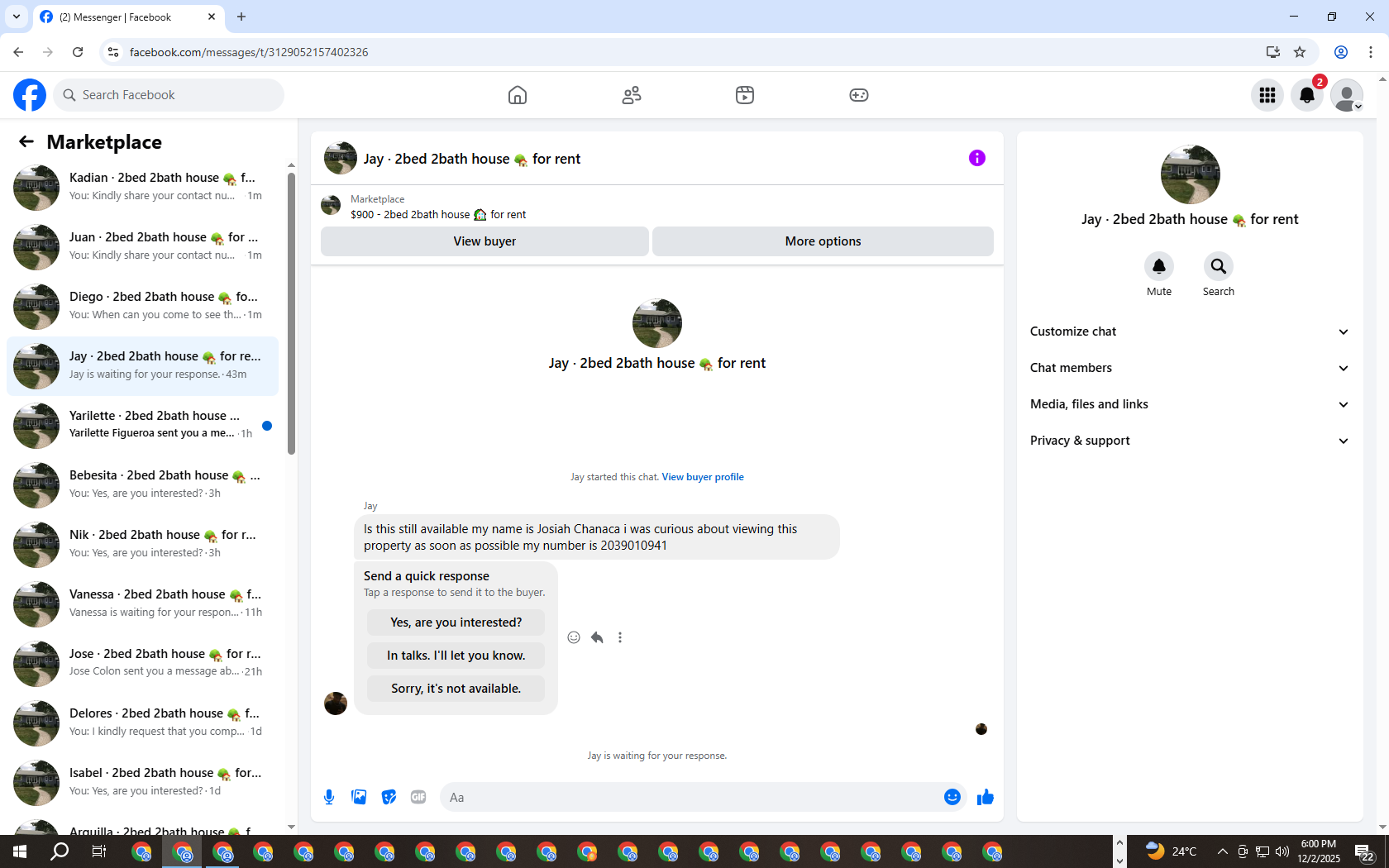
Task: Mute this conversation with bell icon
Action: click(1159, 266)
